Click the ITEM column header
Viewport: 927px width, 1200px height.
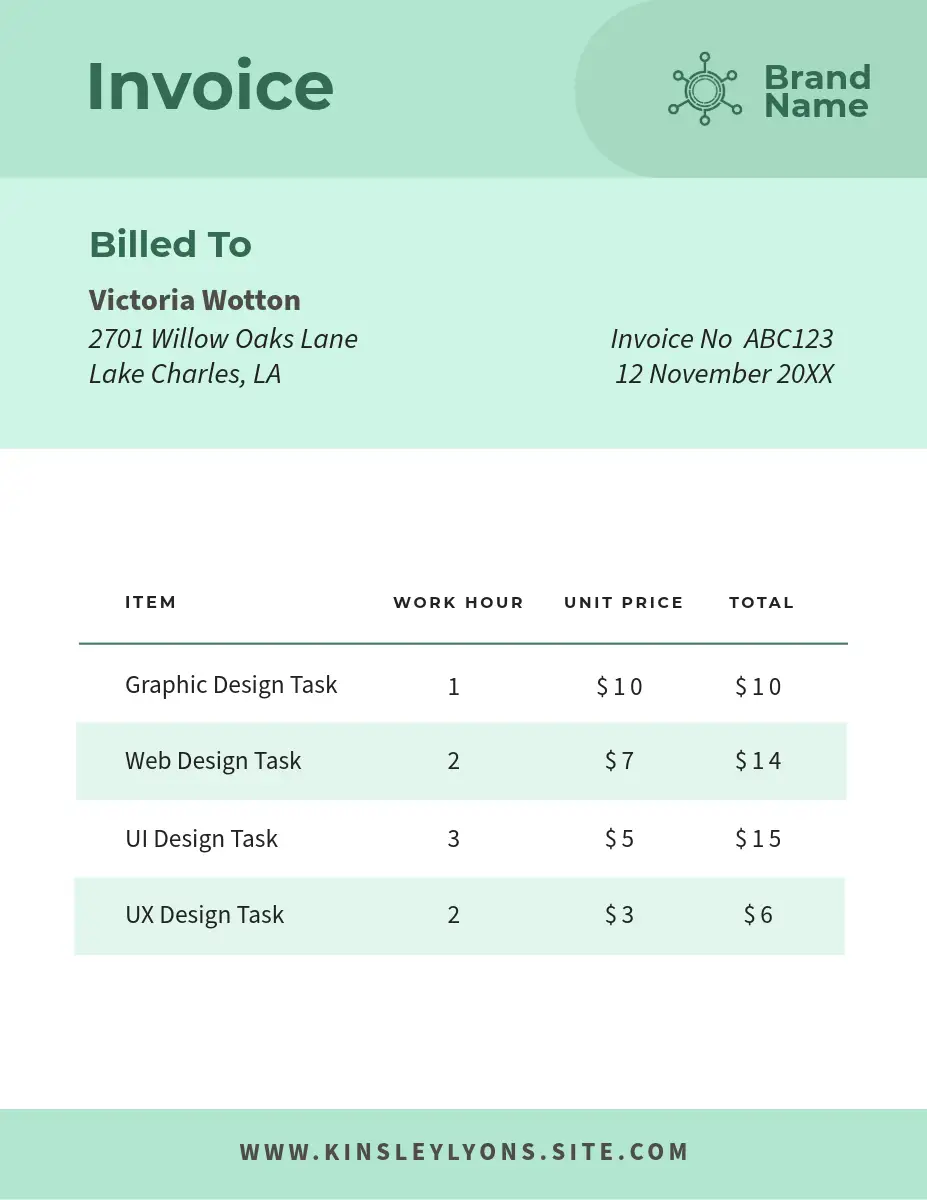tap(150, 602)
